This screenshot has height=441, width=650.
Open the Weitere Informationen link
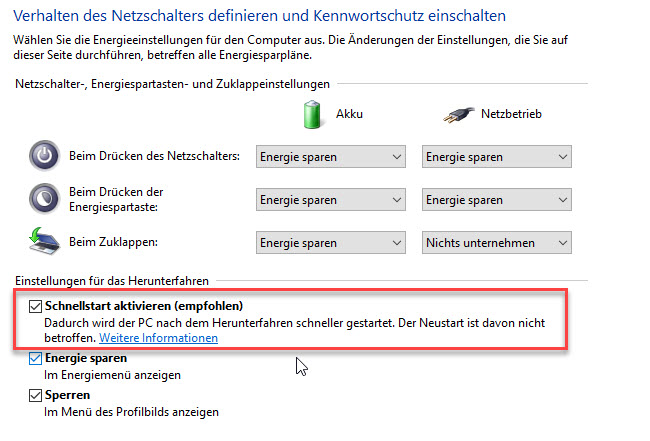[158, 338]
